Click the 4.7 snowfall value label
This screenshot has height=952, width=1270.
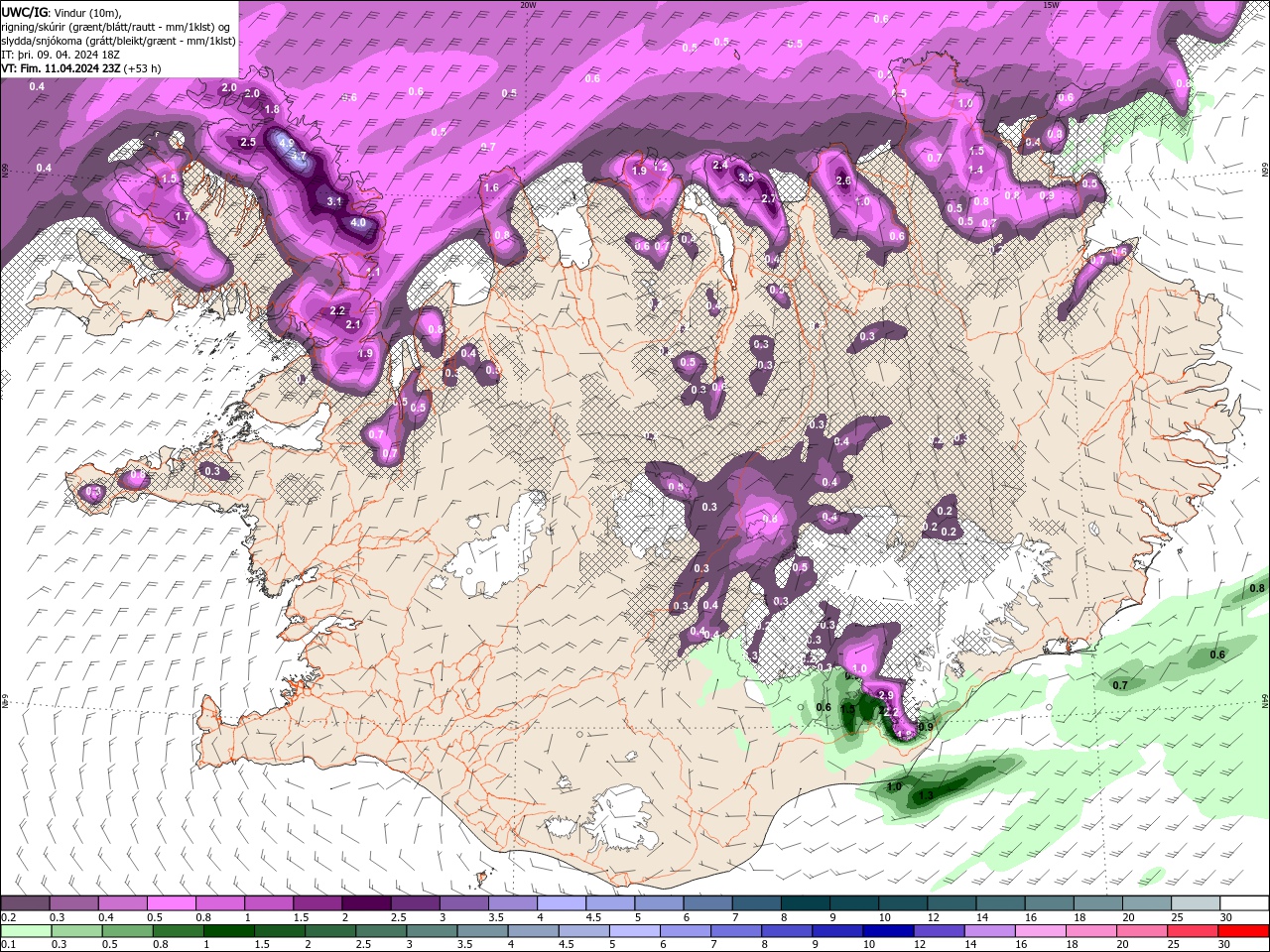tap(298, 157)
